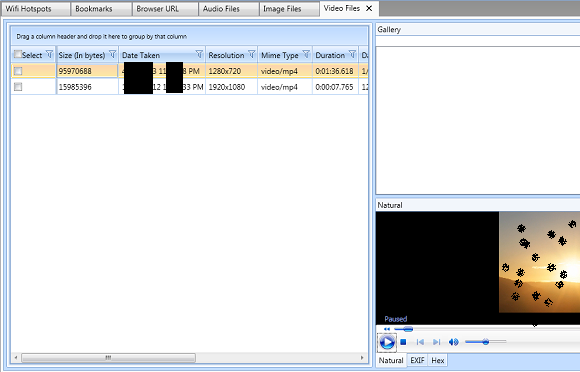580x372 pixels.
Task: Click the 1920x1080 resolution cell
Action: point(231,87)
